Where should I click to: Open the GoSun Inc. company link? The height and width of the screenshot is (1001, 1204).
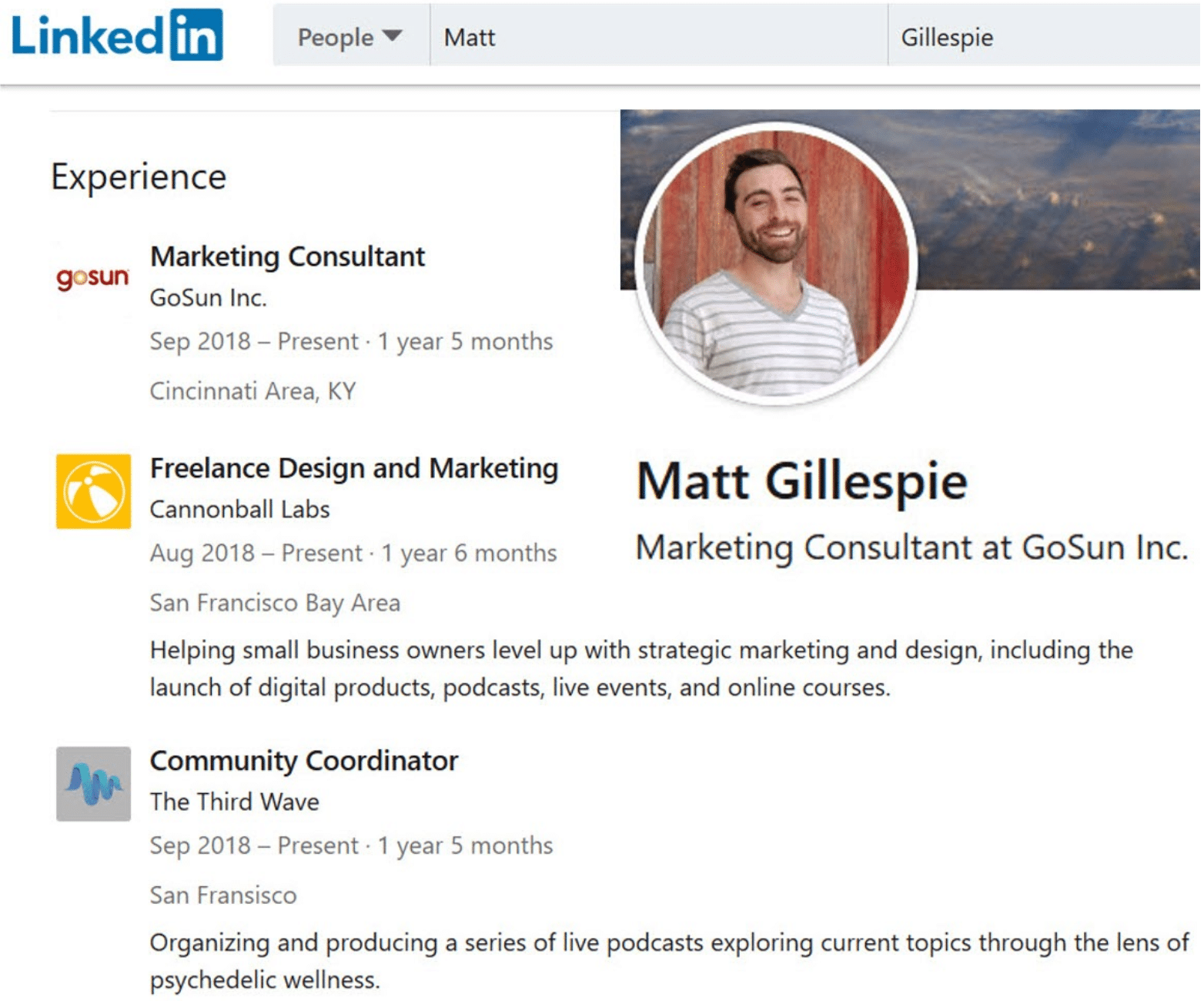pos(208,298)
